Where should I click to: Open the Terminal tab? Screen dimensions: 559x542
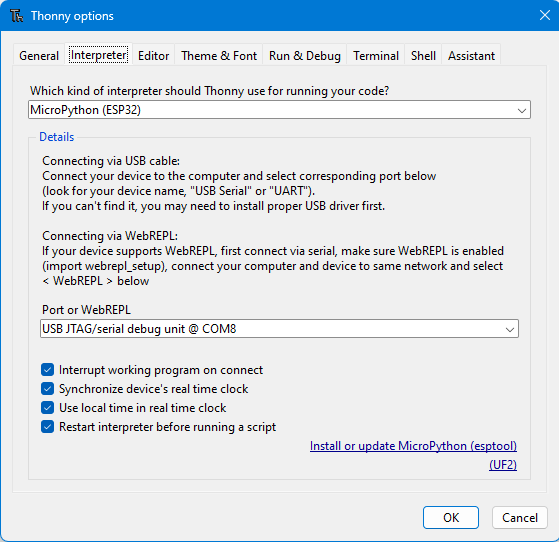[376, 56]
